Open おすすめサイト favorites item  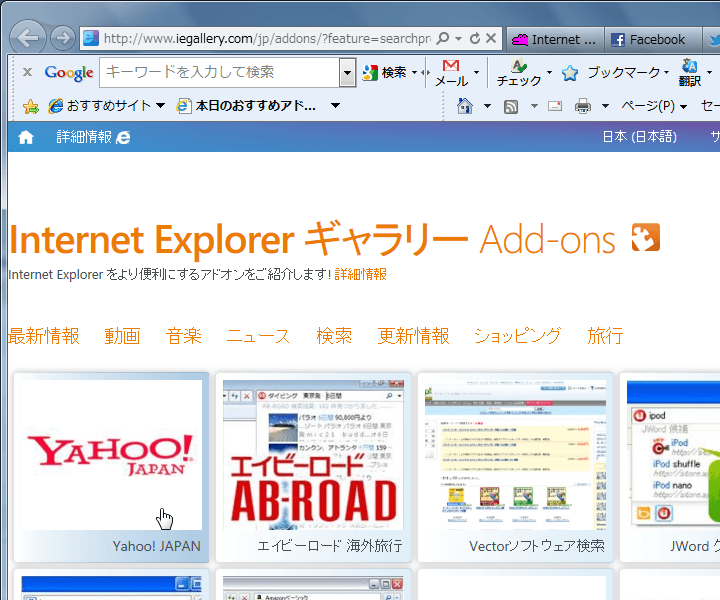(x=100, y=106)
